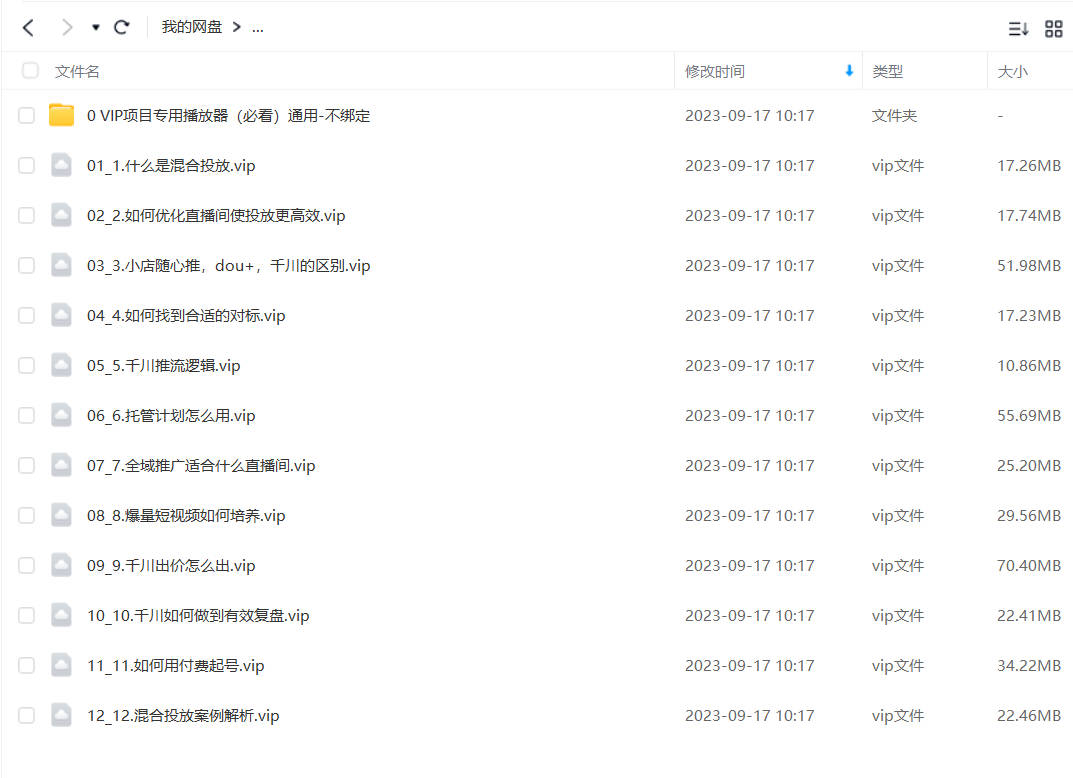Viewport: 1073px width, 778px height.
Task: Select the file name 06_6.托管计划怎么用.vip
Action: [x=171, y=415]
